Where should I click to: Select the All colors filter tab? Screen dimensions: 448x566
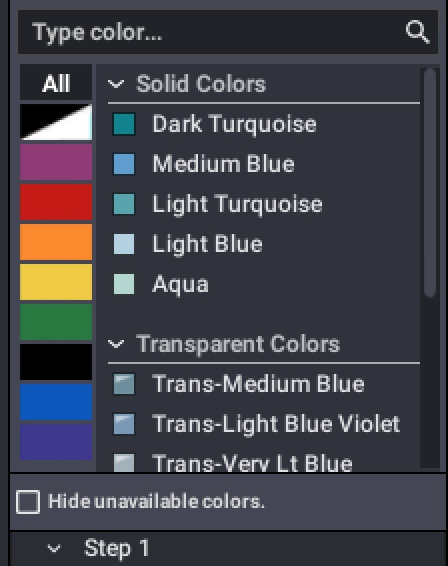56,82
